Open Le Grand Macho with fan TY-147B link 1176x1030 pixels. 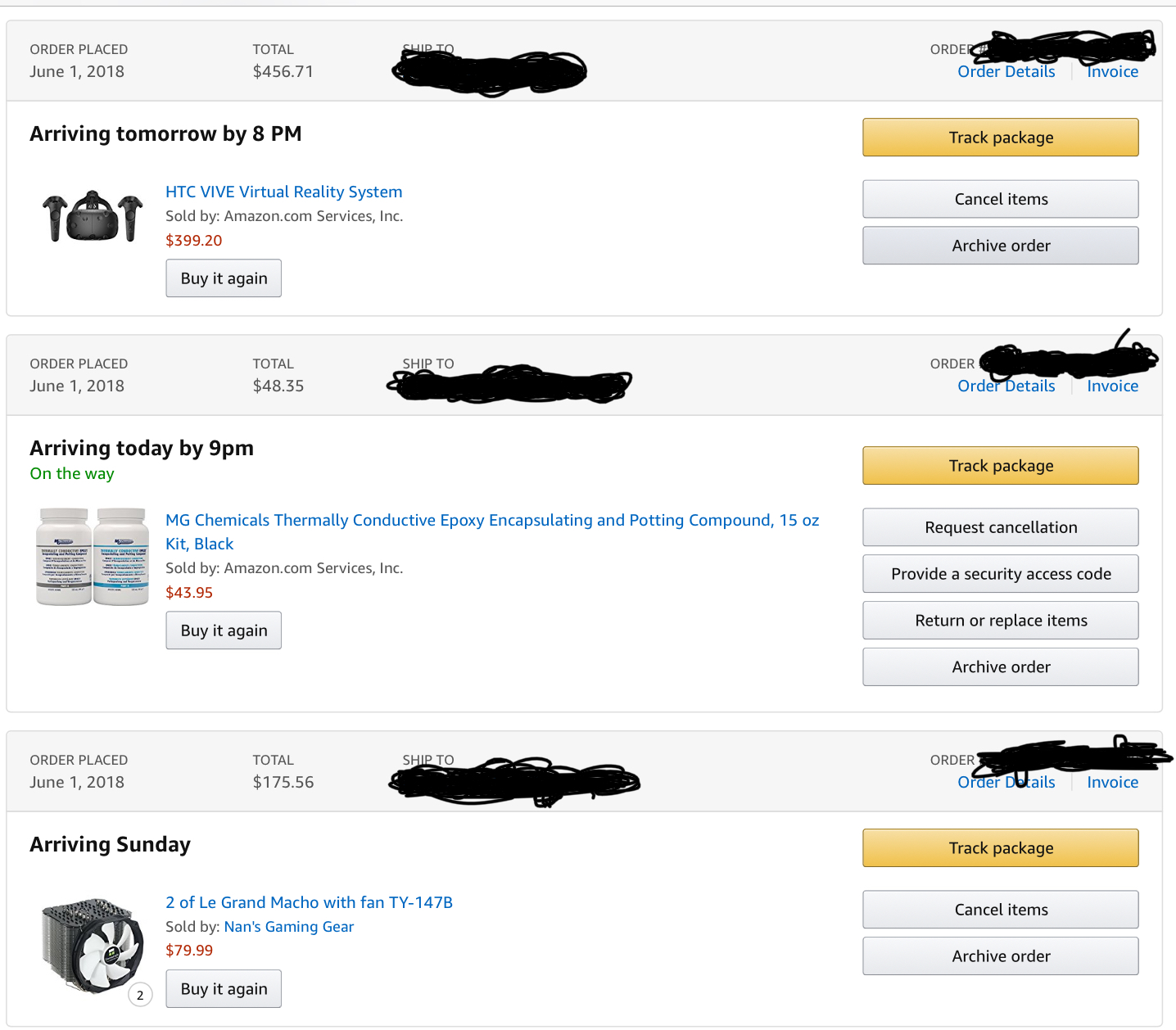309,902
